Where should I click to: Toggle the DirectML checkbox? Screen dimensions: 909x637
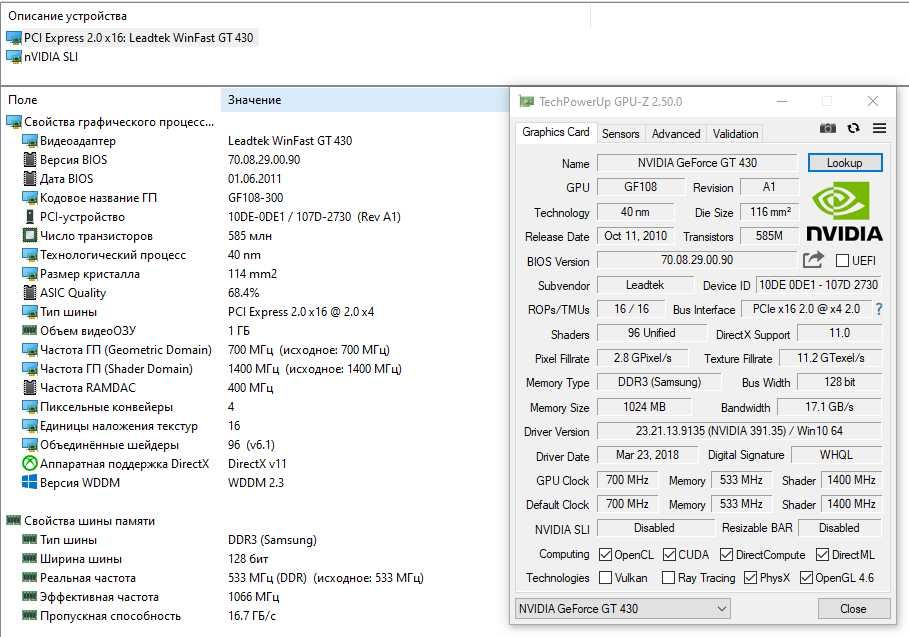point(822,555)
